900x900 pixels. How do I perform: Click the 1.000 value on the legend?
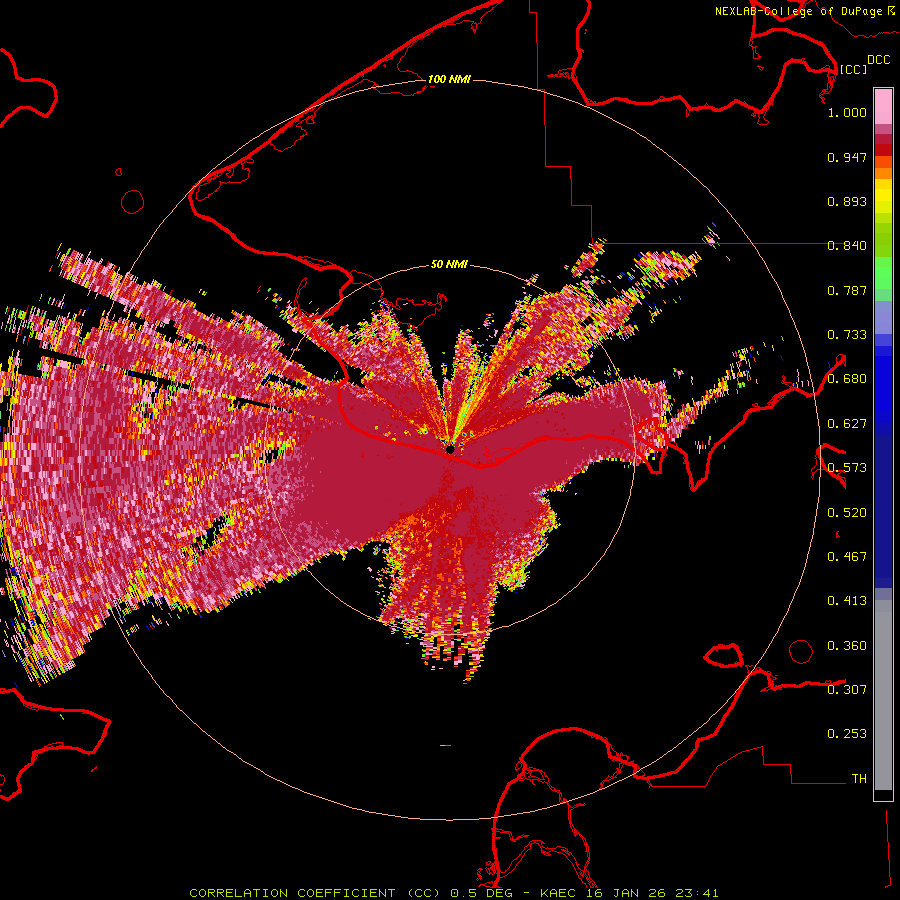coord(847,112)
